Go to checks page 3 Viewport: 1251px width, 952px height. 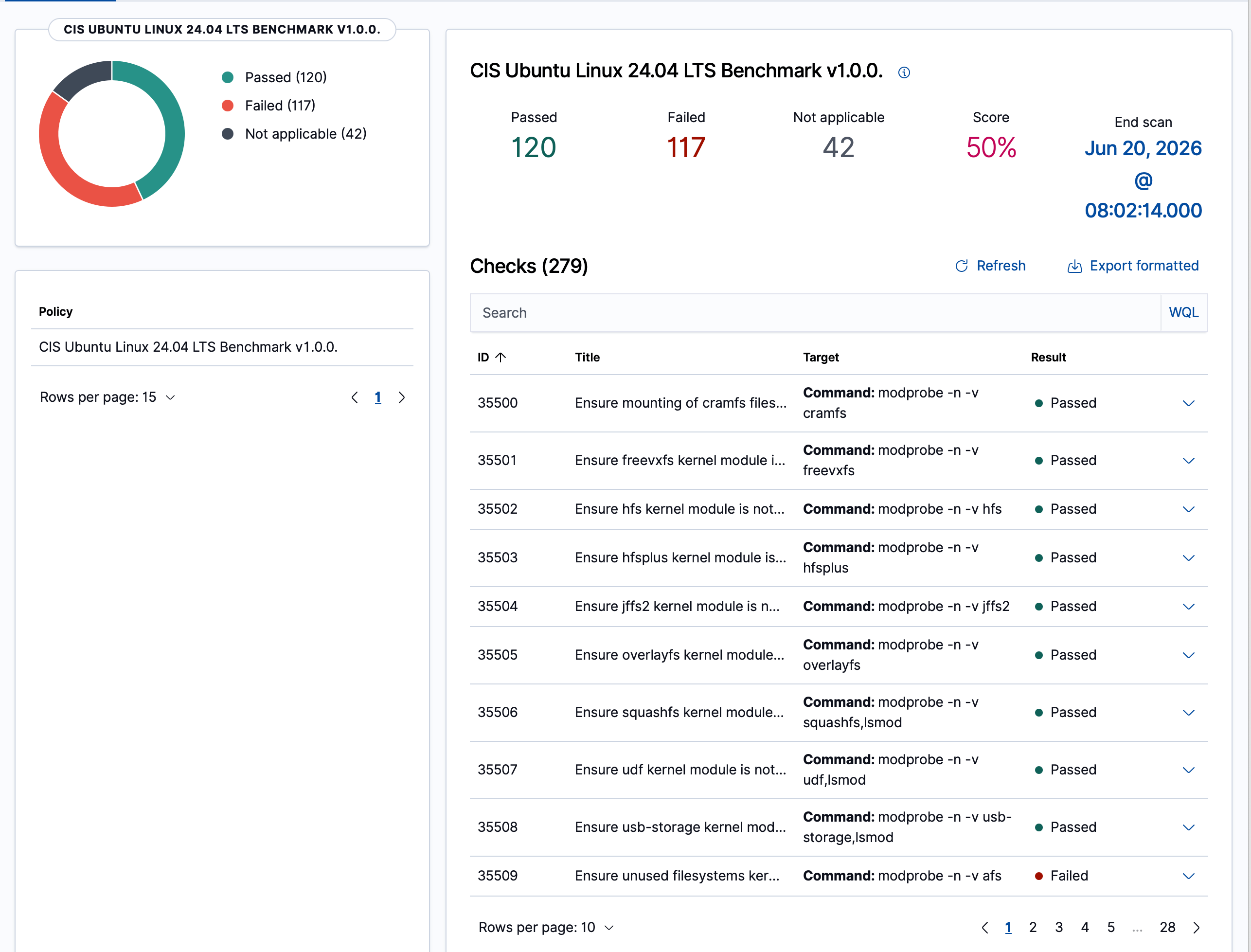[x=1059, y=928]
